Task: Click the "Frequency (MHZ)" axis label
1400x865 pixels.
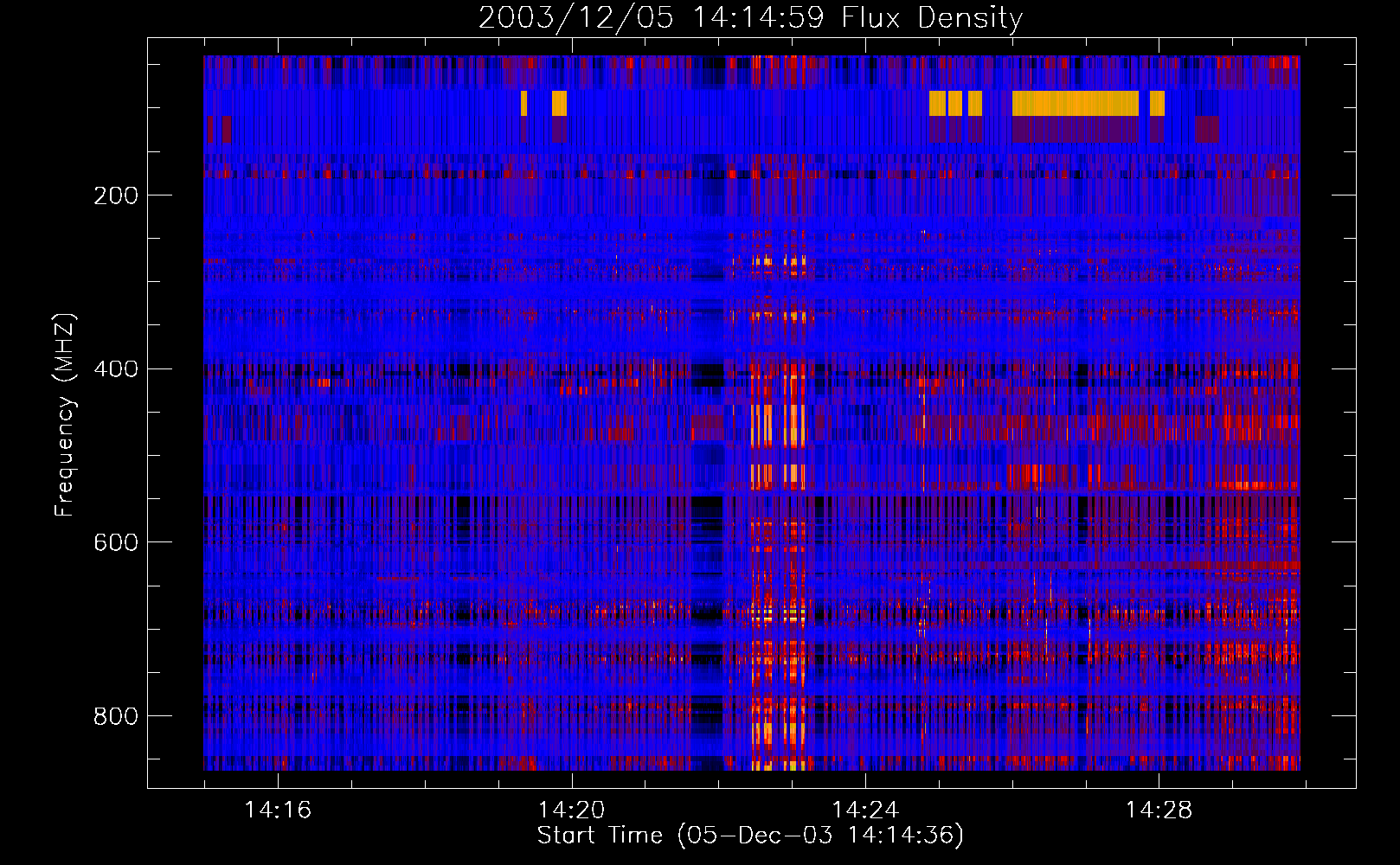Action: pyautogui.click(x=65, y=415)
